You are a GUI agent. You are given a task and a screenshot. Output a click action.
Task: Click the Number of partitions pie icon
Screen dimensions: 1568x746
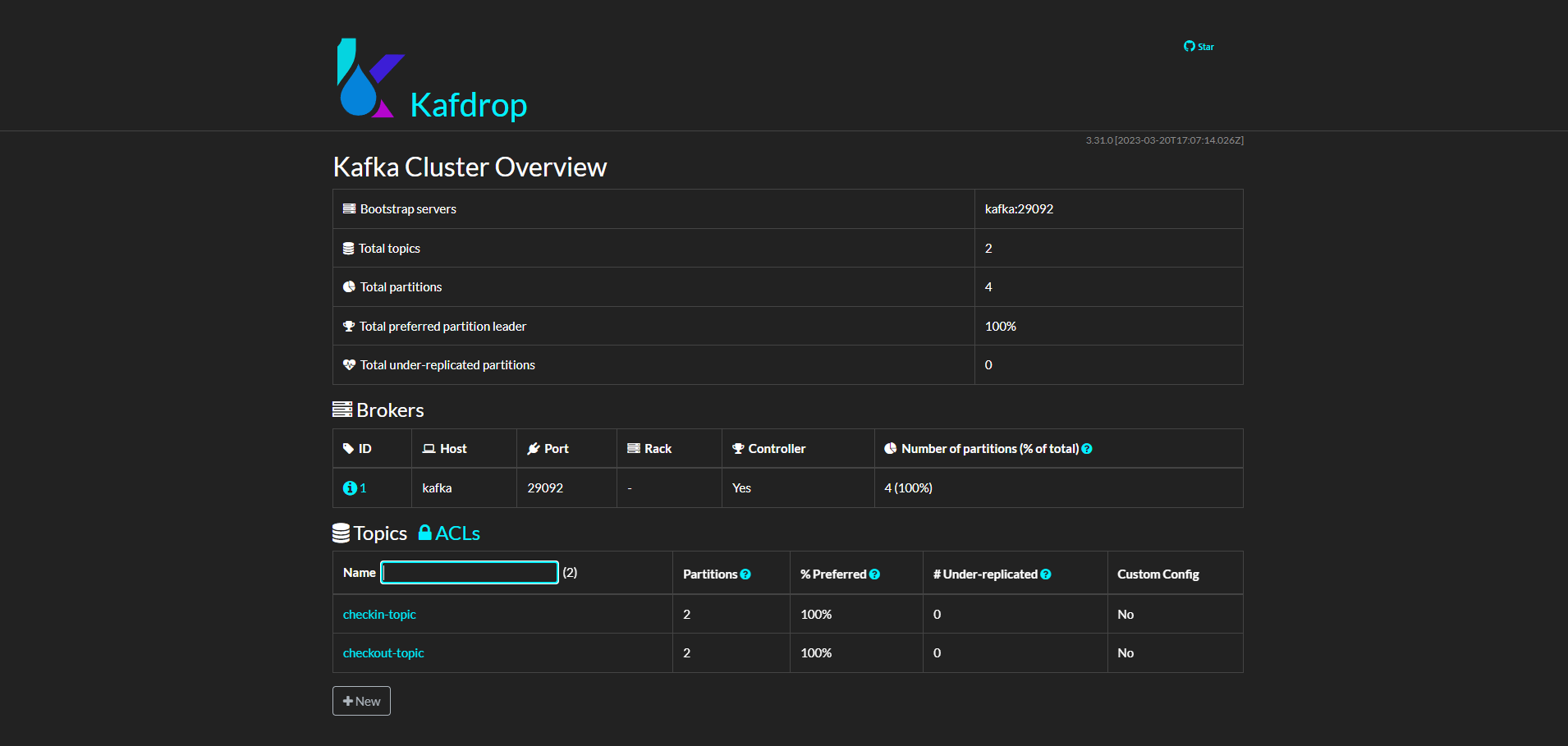click(x=891, y=449)
